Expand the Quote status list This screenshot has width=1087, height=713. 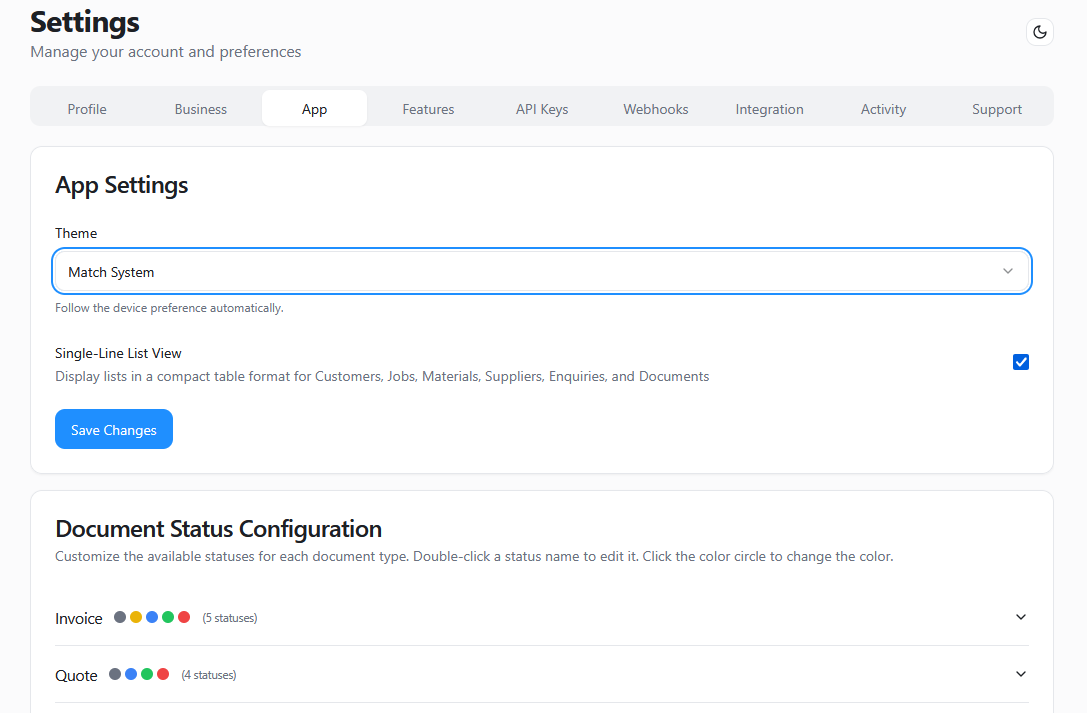(1020, 674)
